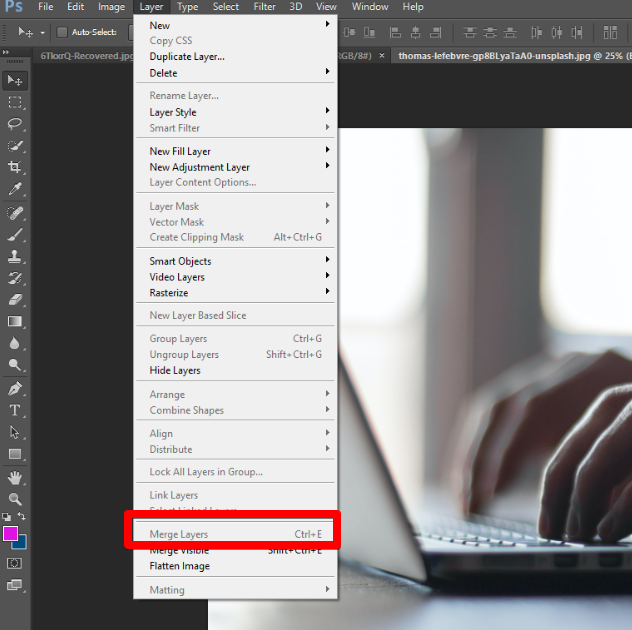632x630 pixels.
Task: Activate the Horizontal Type tool
Action: coord(15,410)
